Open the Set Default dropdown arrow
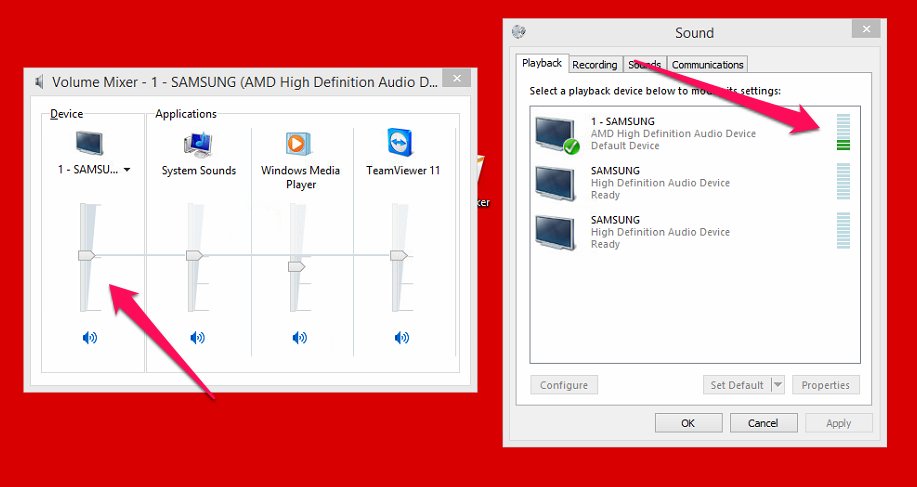917x487 pixels. [778, 385]
